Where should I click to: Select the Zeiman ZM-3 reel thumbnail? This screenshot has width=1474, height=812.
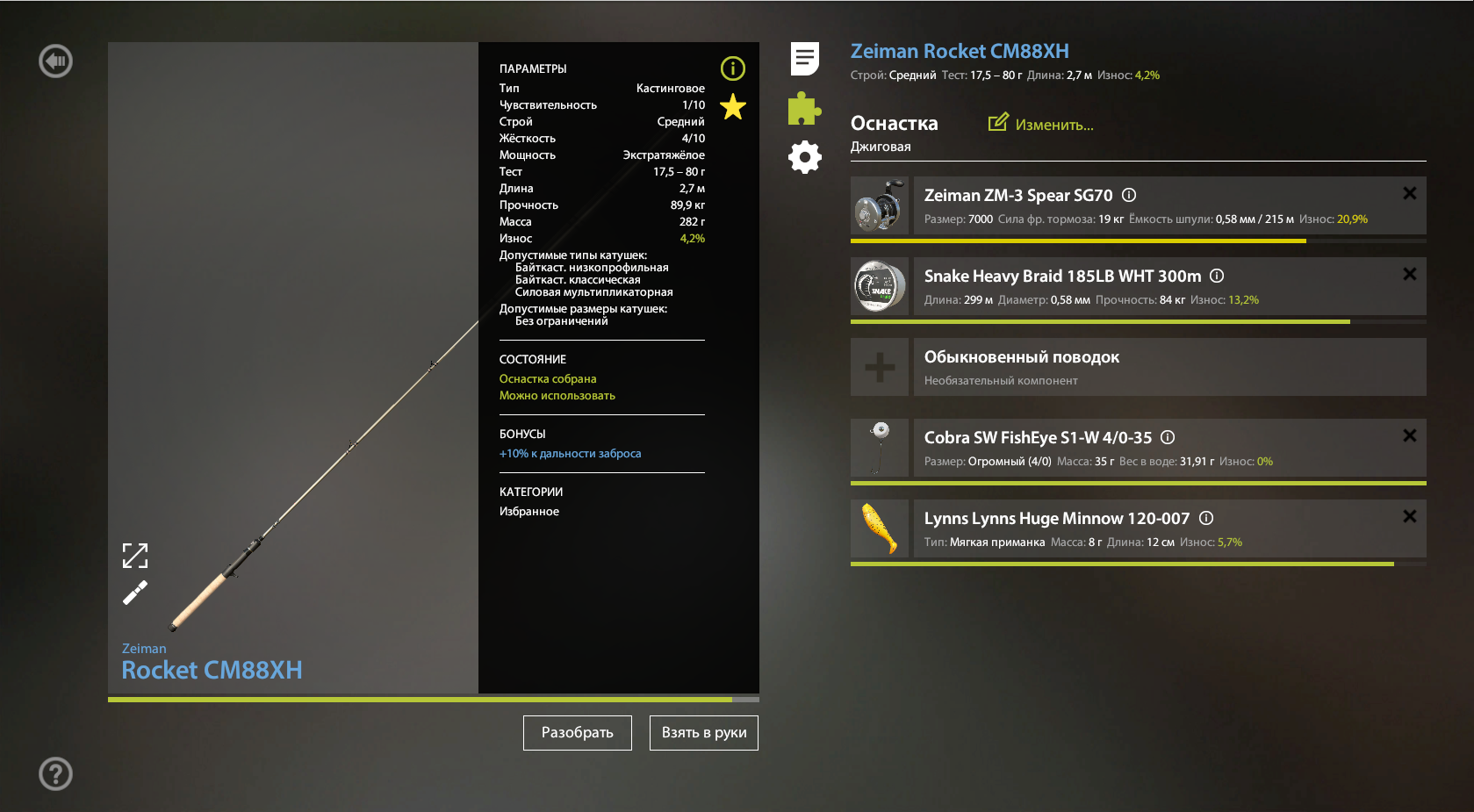pyautogui.click(x=880, y=205)
